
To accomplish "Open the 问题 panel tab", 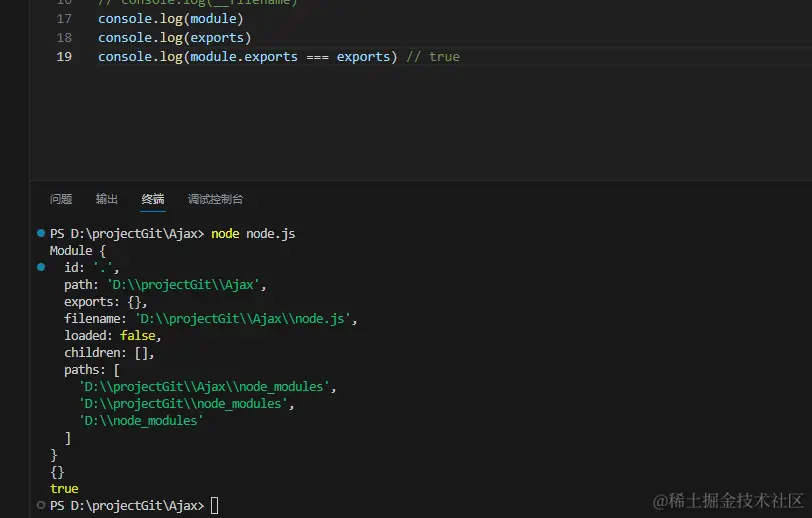I will 61,199.
